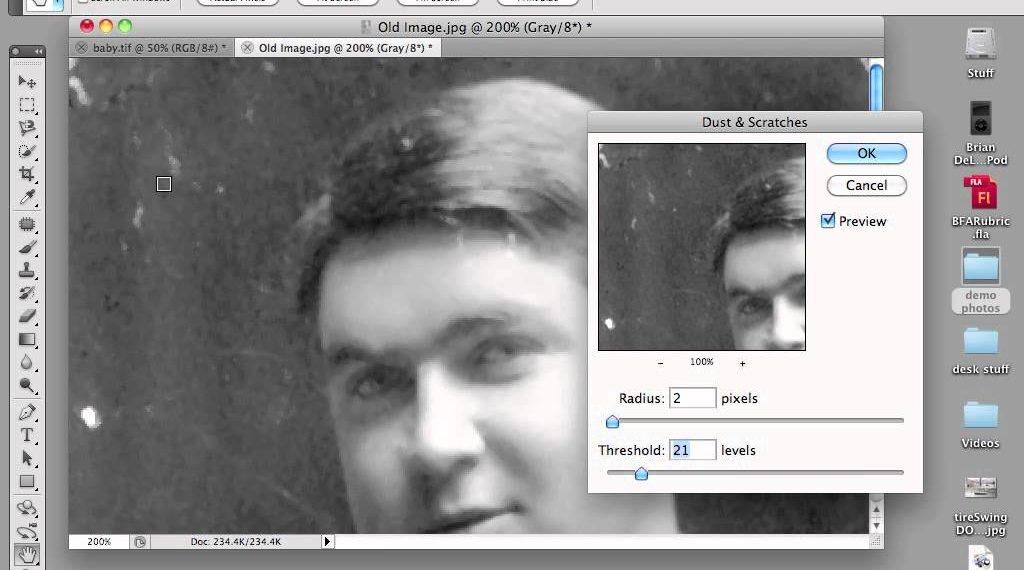Select the Crop tool
The height and width of the screenshot is (570, 1024).
coord(27,174)
